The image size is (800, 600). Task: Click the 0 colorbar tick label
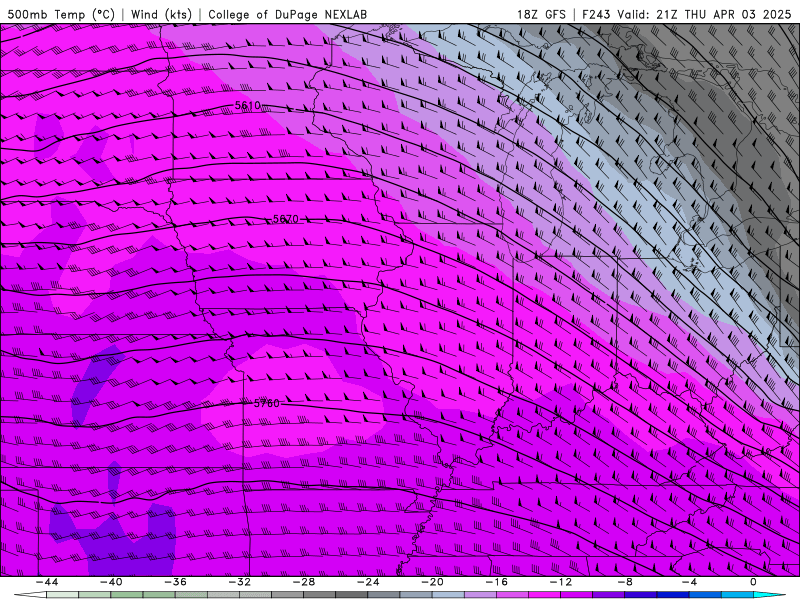click(x=754, y=582)
